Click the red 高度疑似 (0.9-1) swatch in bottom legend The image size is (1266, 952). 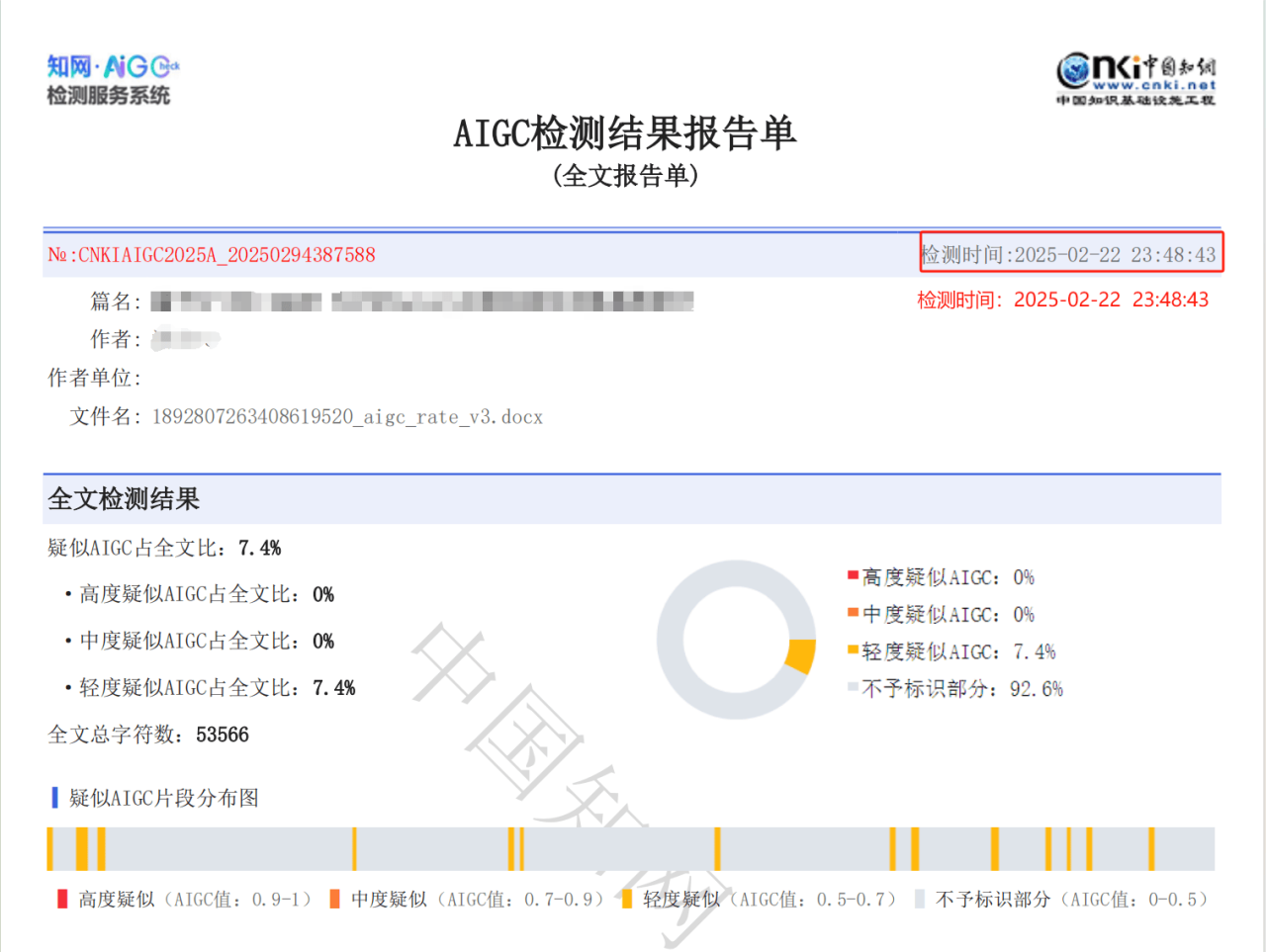[62, 899]
